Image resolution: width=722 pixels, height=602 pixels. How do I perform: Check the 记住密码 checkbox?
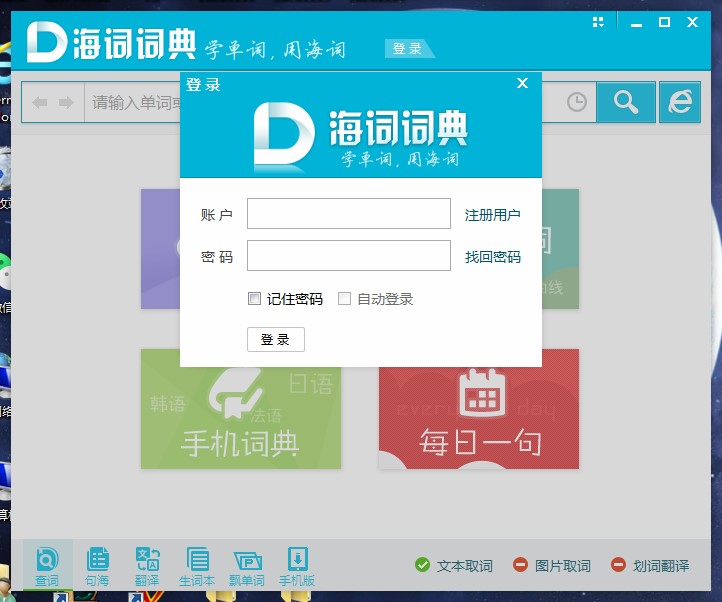pyautogui.click(x=254, y=298)
